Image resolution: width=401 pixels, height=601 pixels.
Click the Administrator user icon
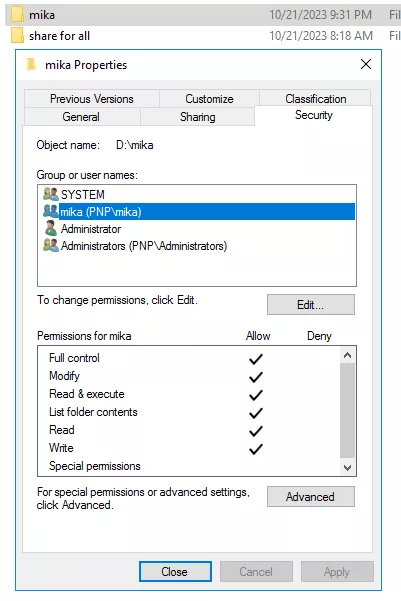(51, 228)
